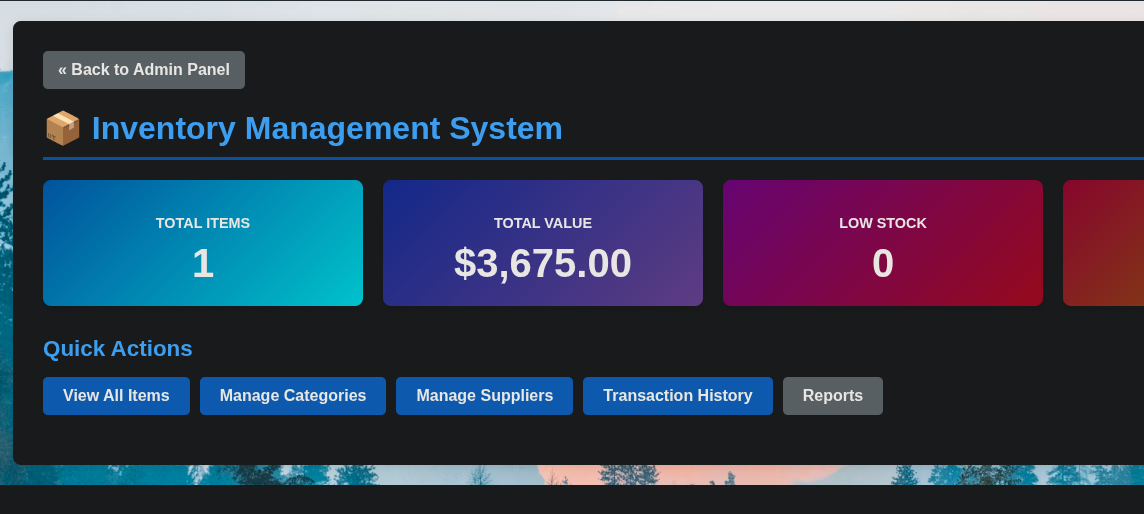Click the Inventory Management System heading
Image resolution: width=1144 pixels, height=514 pixels.
pos(327,128)
